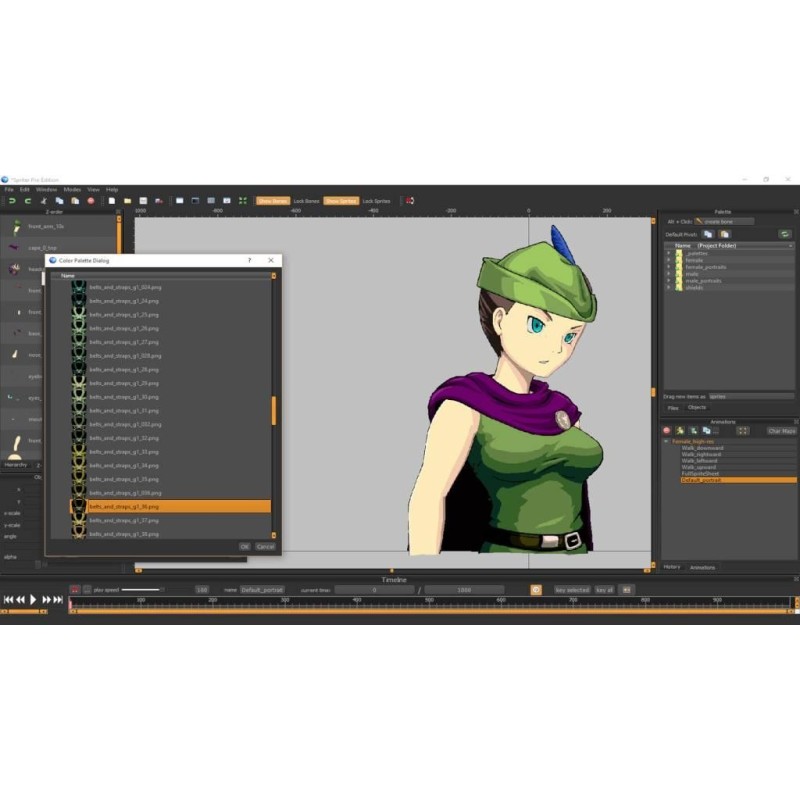Switch to the Objects tab

697,407
